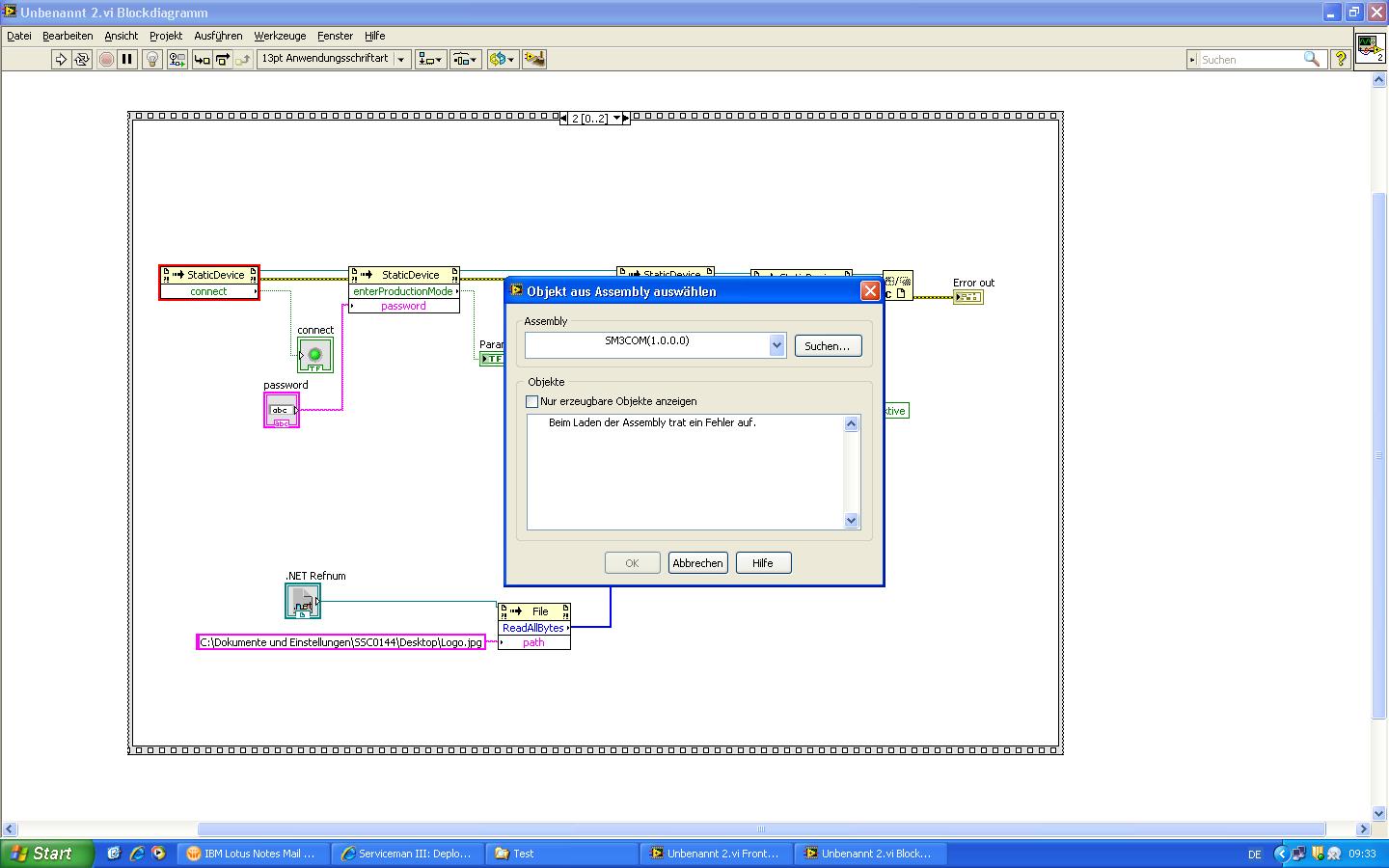Open the SM3COM(1.0.0.0) assembly dropdown
Screen dimensions: 1389x868
click(776, 345)
